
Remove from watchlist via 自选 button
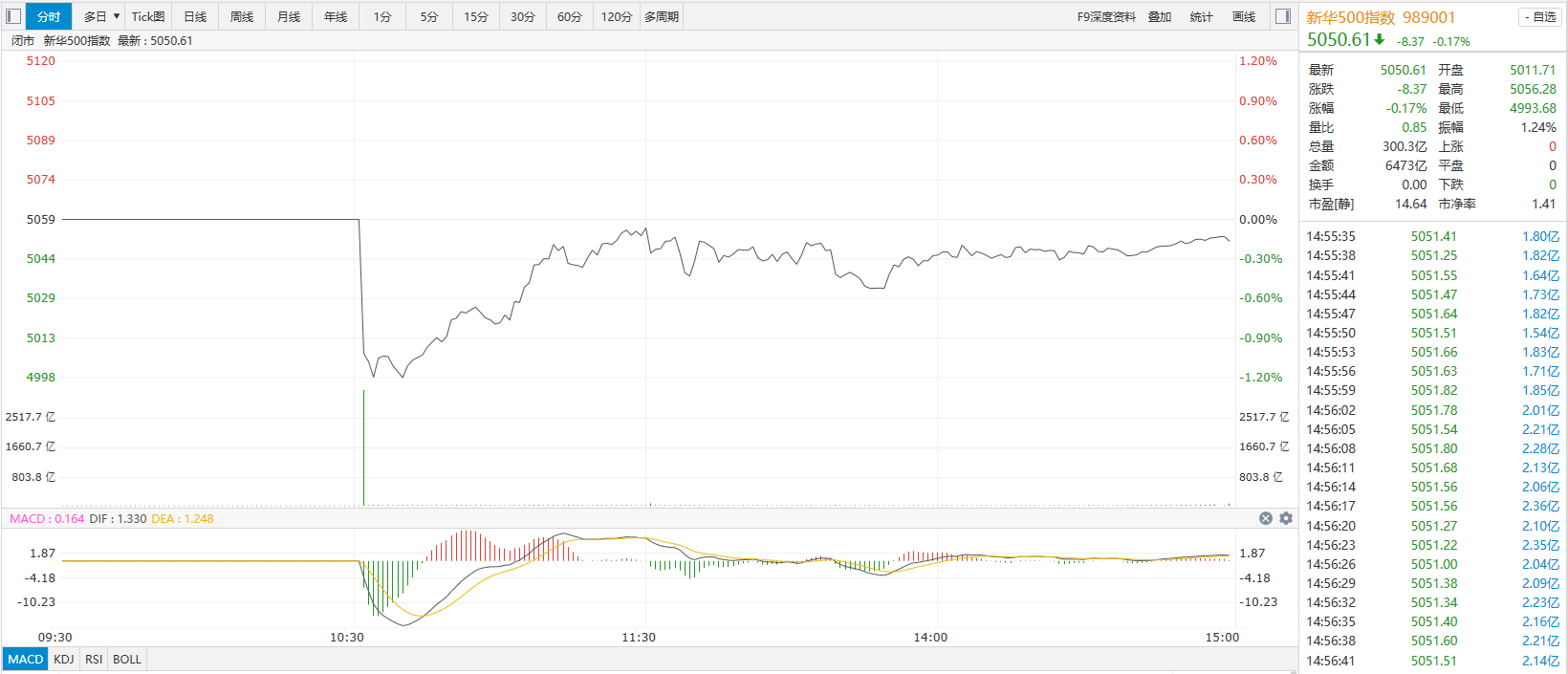1539,17
